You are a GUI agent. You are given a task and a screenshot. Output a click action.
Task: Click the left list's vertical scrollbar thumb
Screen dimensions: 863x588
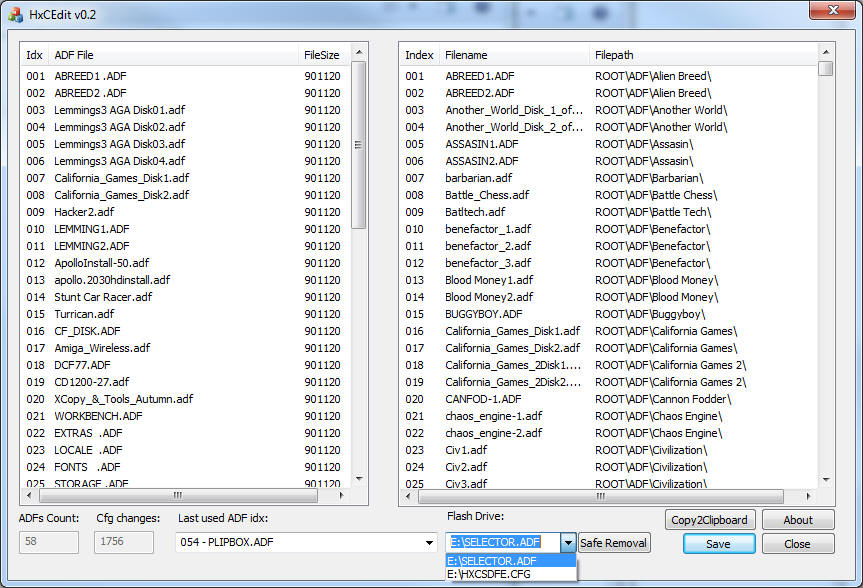(x=359, y=144)
